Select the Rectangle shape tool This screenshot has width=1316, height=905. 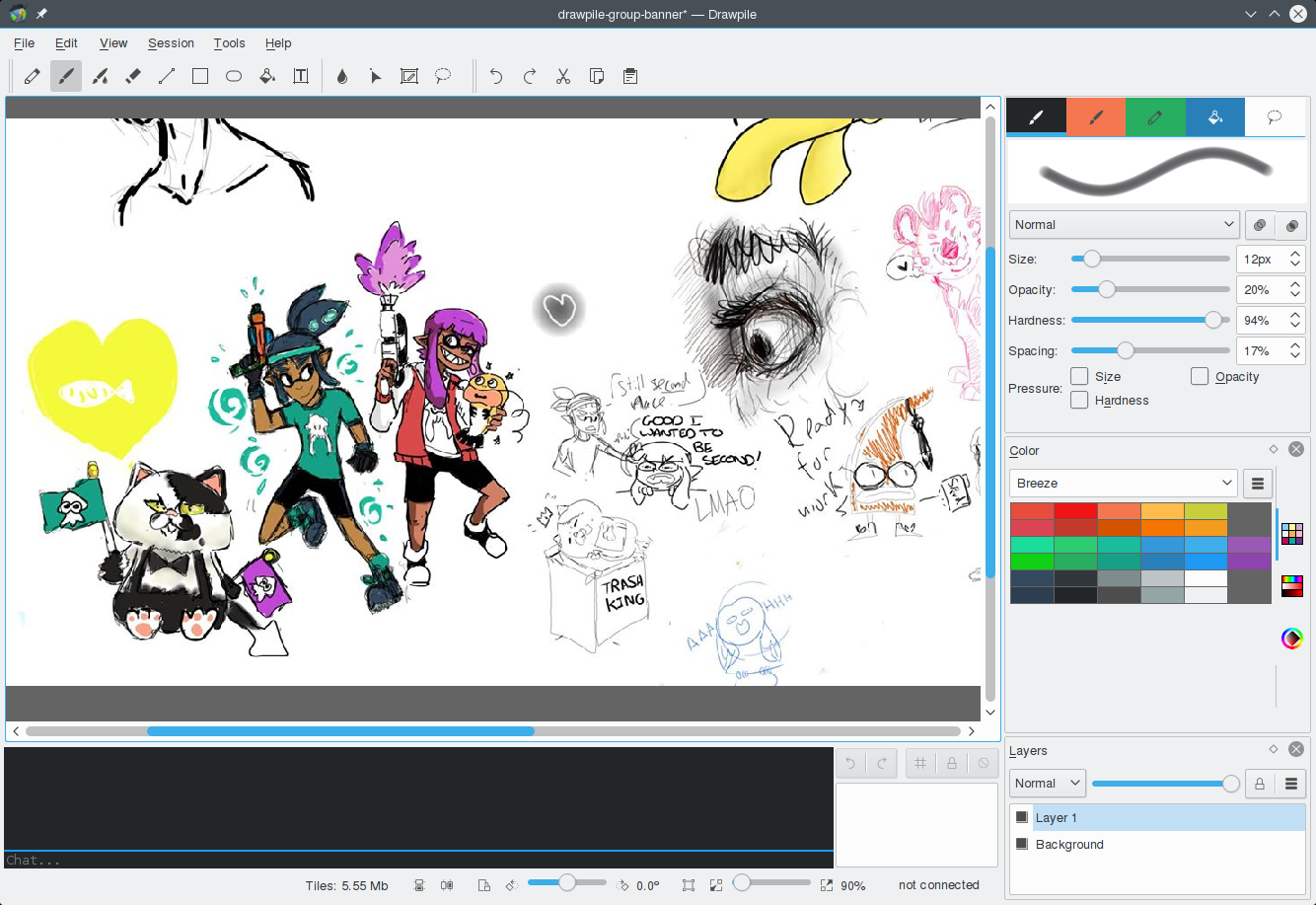(x=200, y=76)
